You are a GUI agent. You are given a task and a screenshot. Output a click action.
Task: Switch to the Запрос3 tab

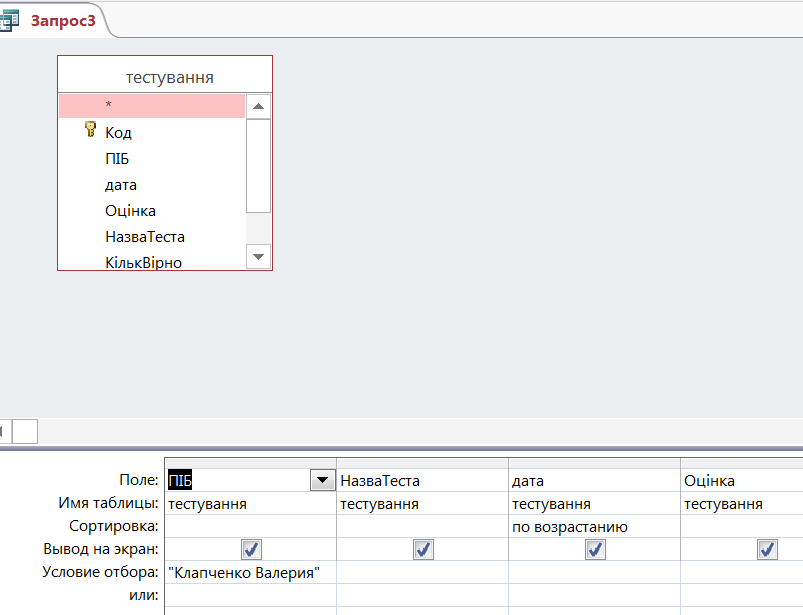coord(62,21)
